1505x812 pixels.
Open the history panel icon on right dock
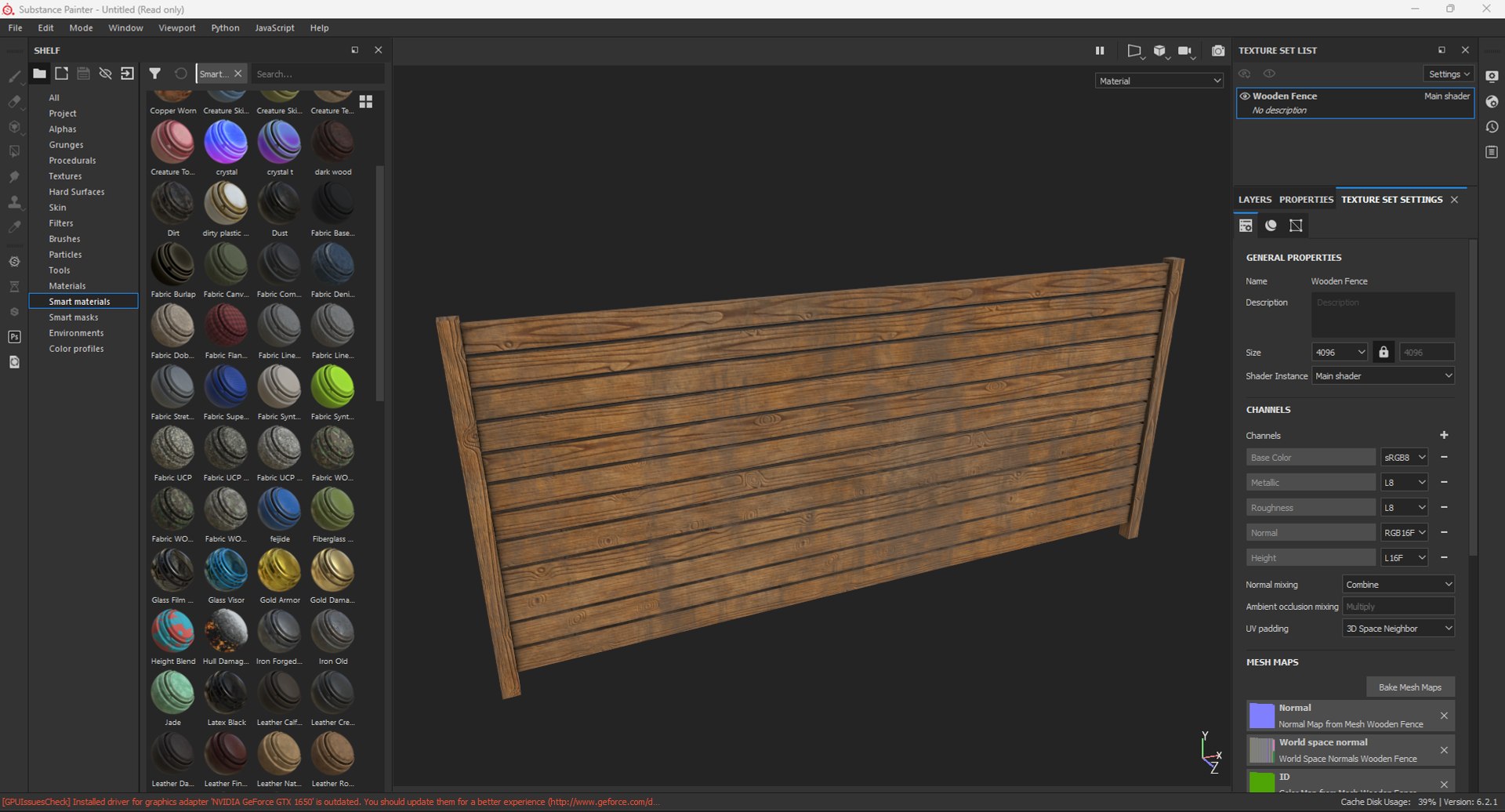click(1492, 127)
